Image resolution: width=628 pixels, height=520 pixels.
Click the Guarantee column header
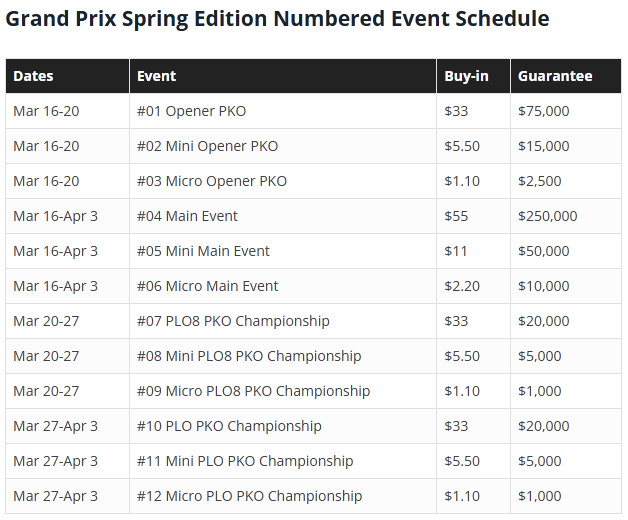point(555,76)
